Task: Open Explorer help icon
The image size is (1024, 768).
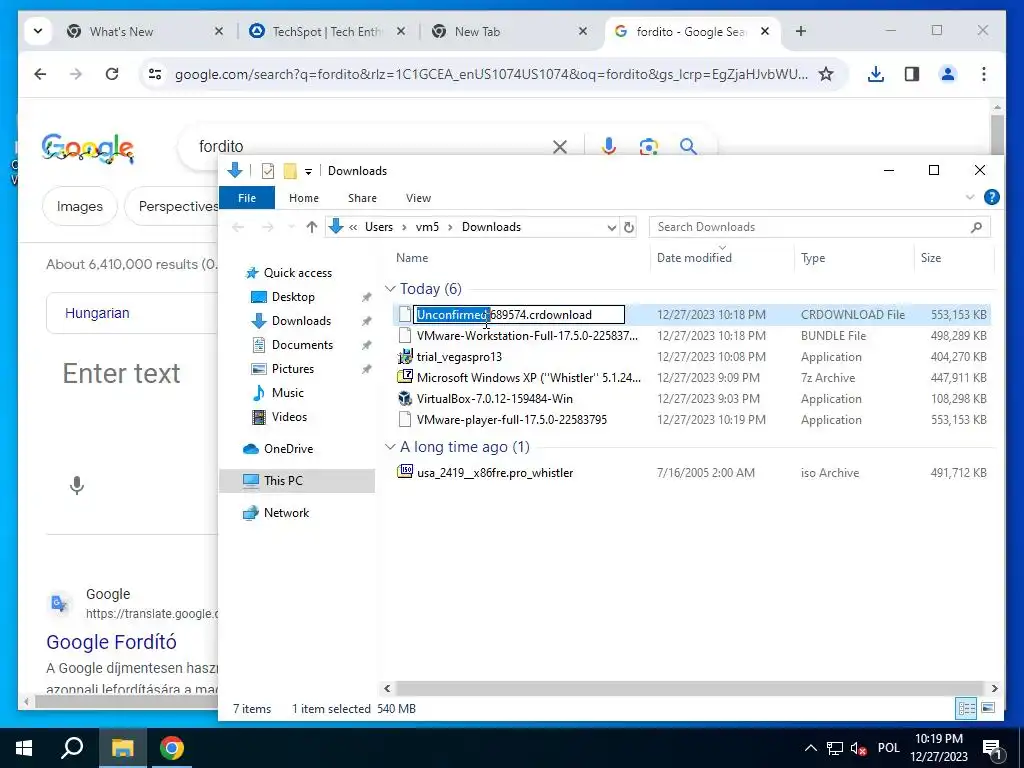Action: (991, 197)
